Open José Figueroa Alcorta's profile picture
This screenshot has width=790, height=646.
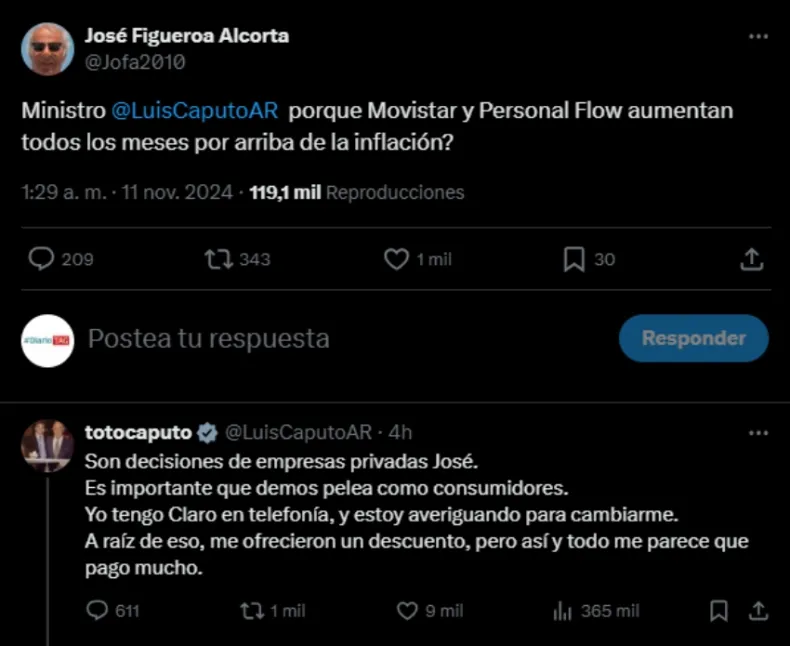pyautogui.click(x=47, y=48)
